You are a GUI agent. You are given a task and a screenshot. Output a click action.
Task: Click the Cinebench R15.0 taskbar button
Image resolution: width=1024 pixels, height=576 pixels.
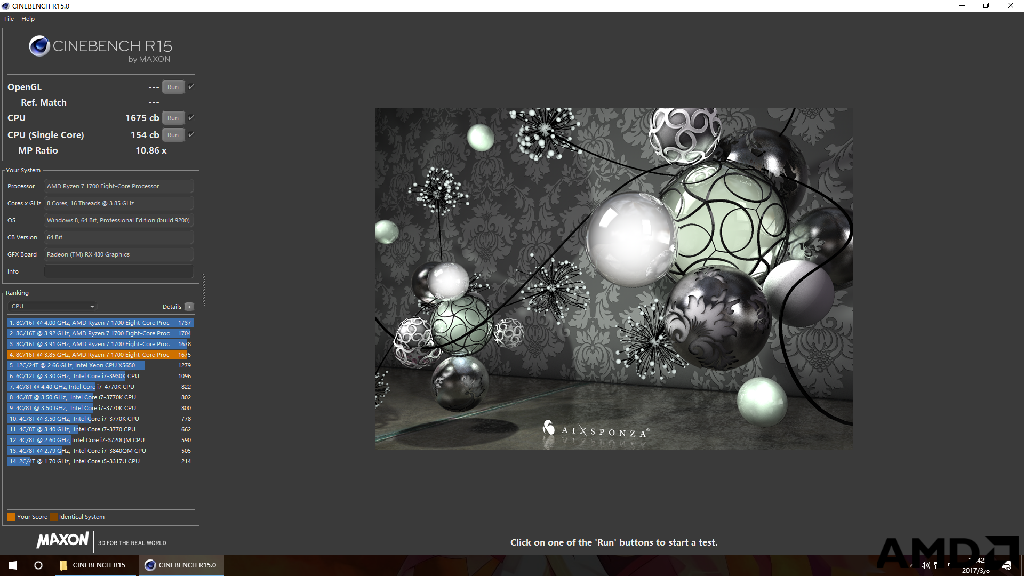(x=181, y=565)
